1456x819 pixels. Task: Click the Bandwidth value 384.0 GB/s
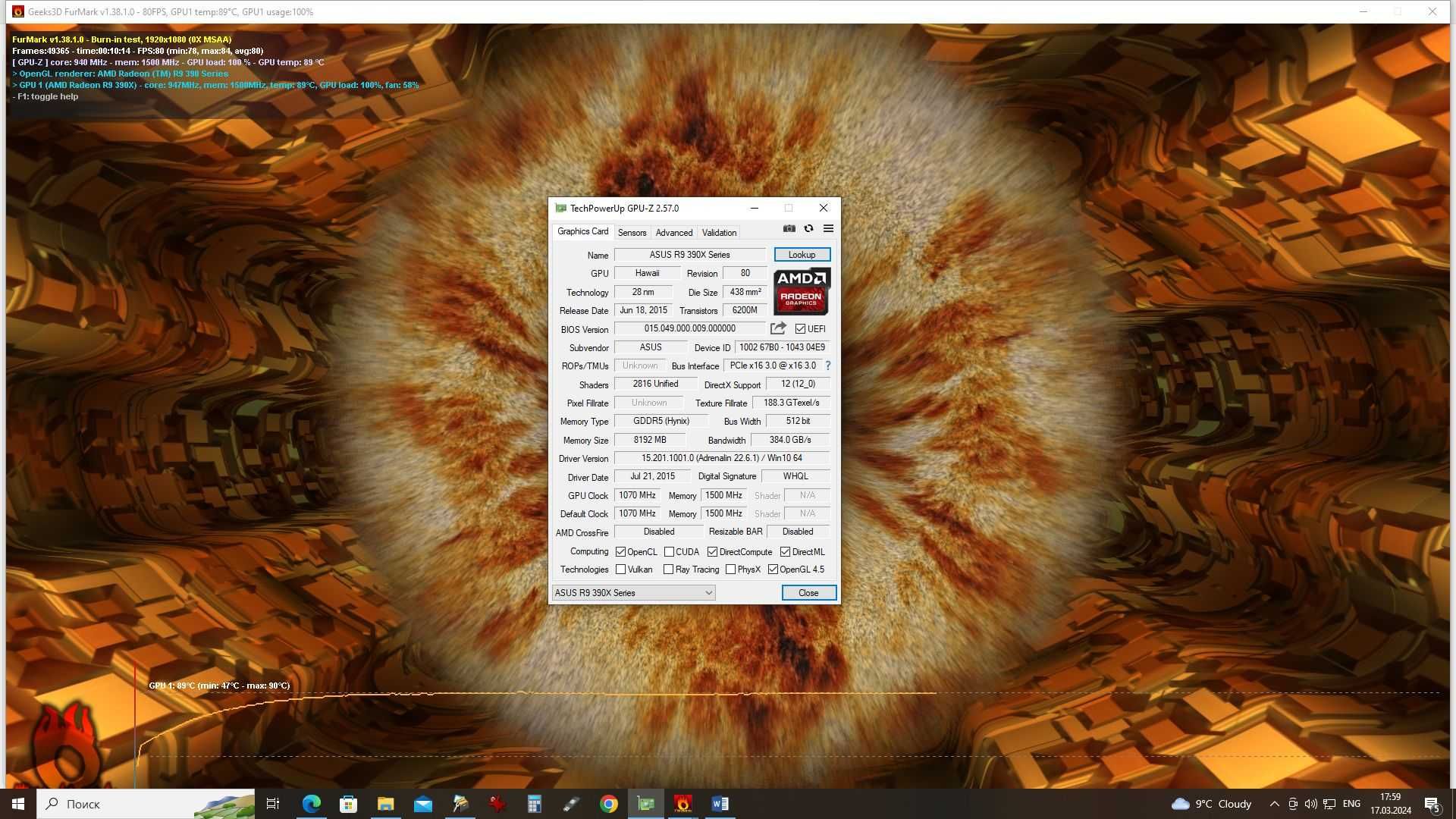click(790, 440)
